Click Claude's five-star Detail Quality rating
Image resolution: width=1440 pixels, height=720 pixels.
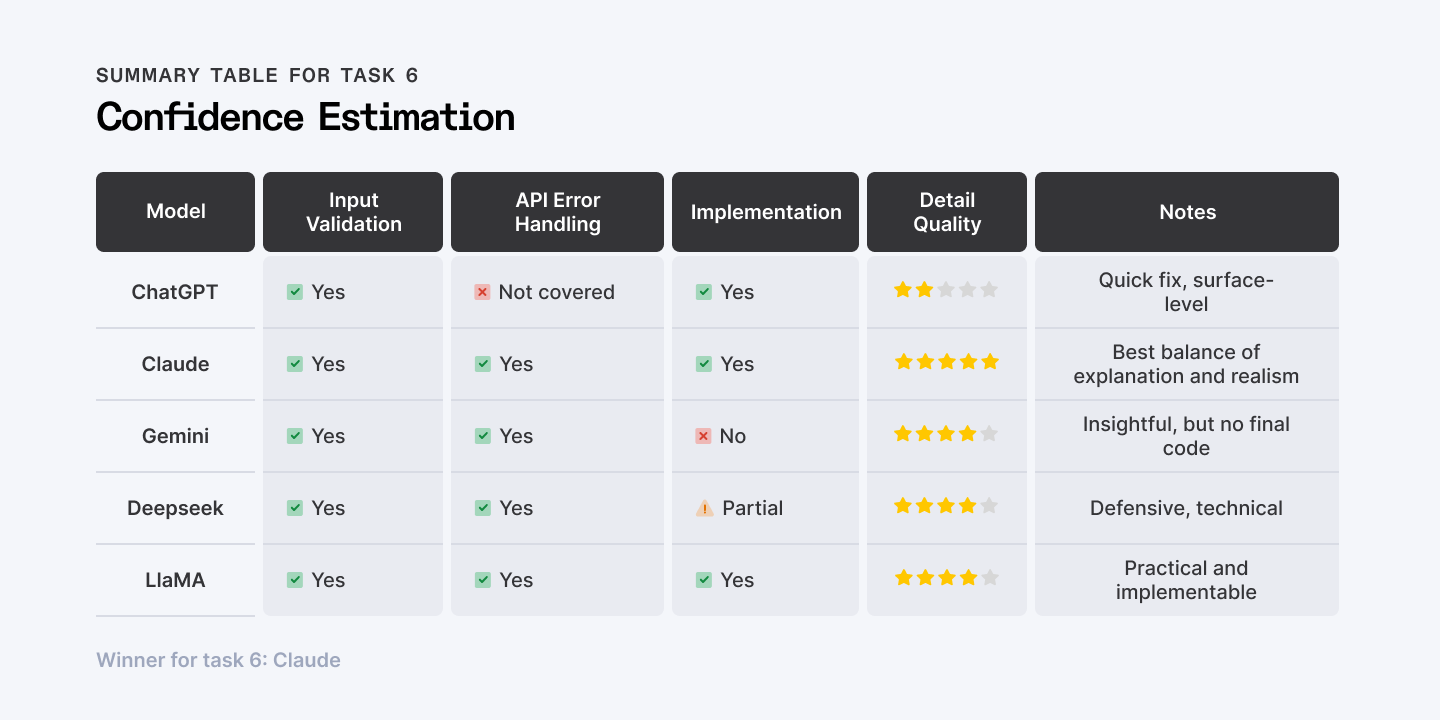[x=946, y=362]
